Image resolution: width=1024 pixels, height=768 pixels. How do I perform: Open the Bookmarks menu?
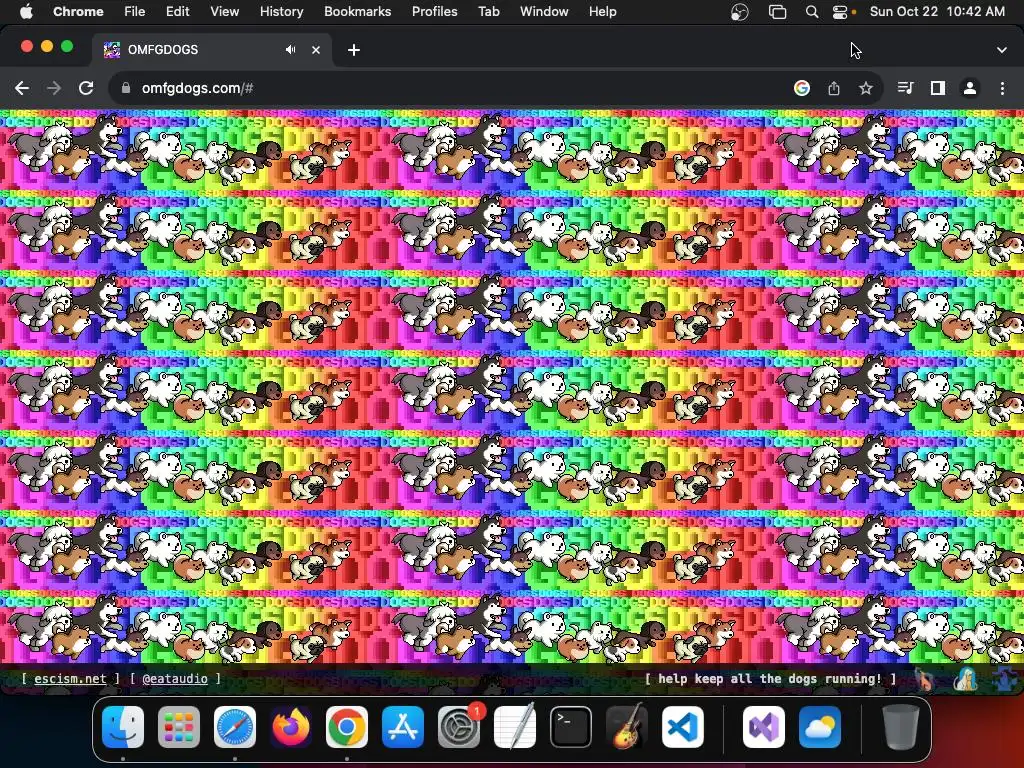[x=357, y=12]
